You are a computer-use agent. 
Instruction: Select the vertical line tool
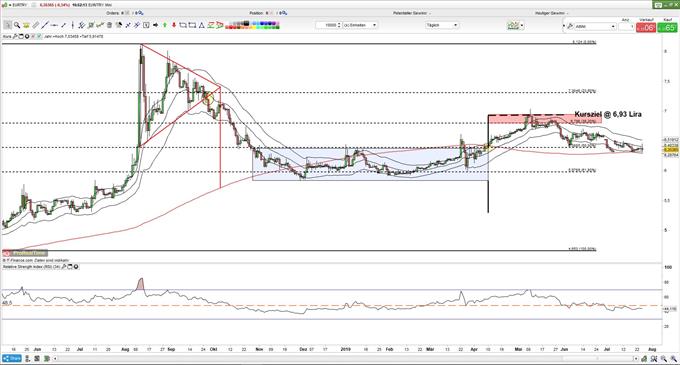(x=73, y=25)
